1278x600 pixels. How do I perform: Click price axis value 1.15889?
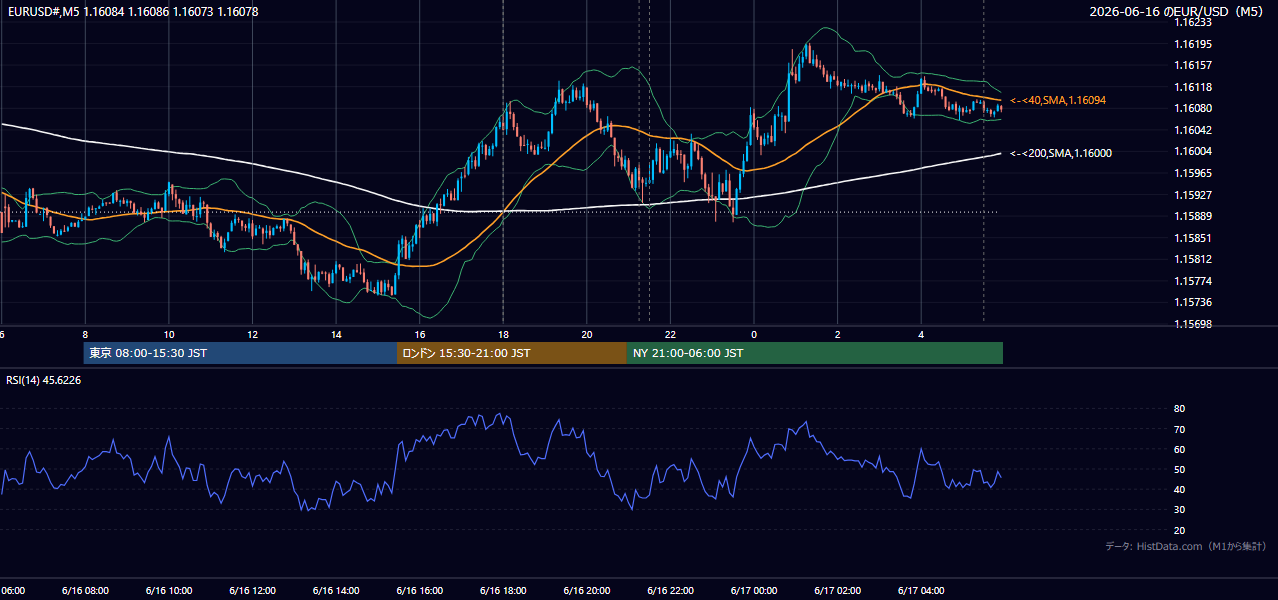1193,216
